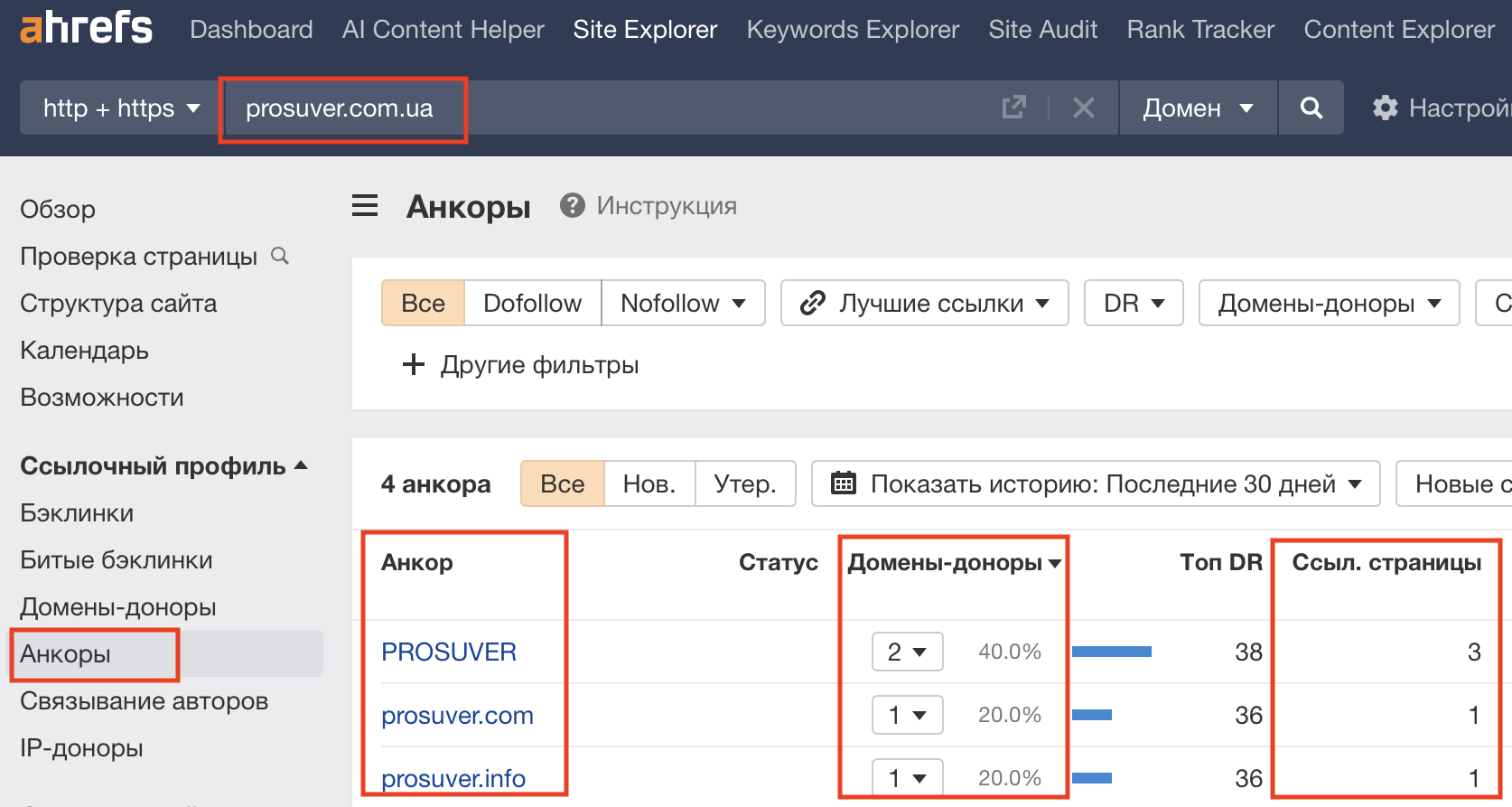Click the plus icon for Другие фильтры
The height and width of the screenshot is (807, 1512).
[413, 364]
